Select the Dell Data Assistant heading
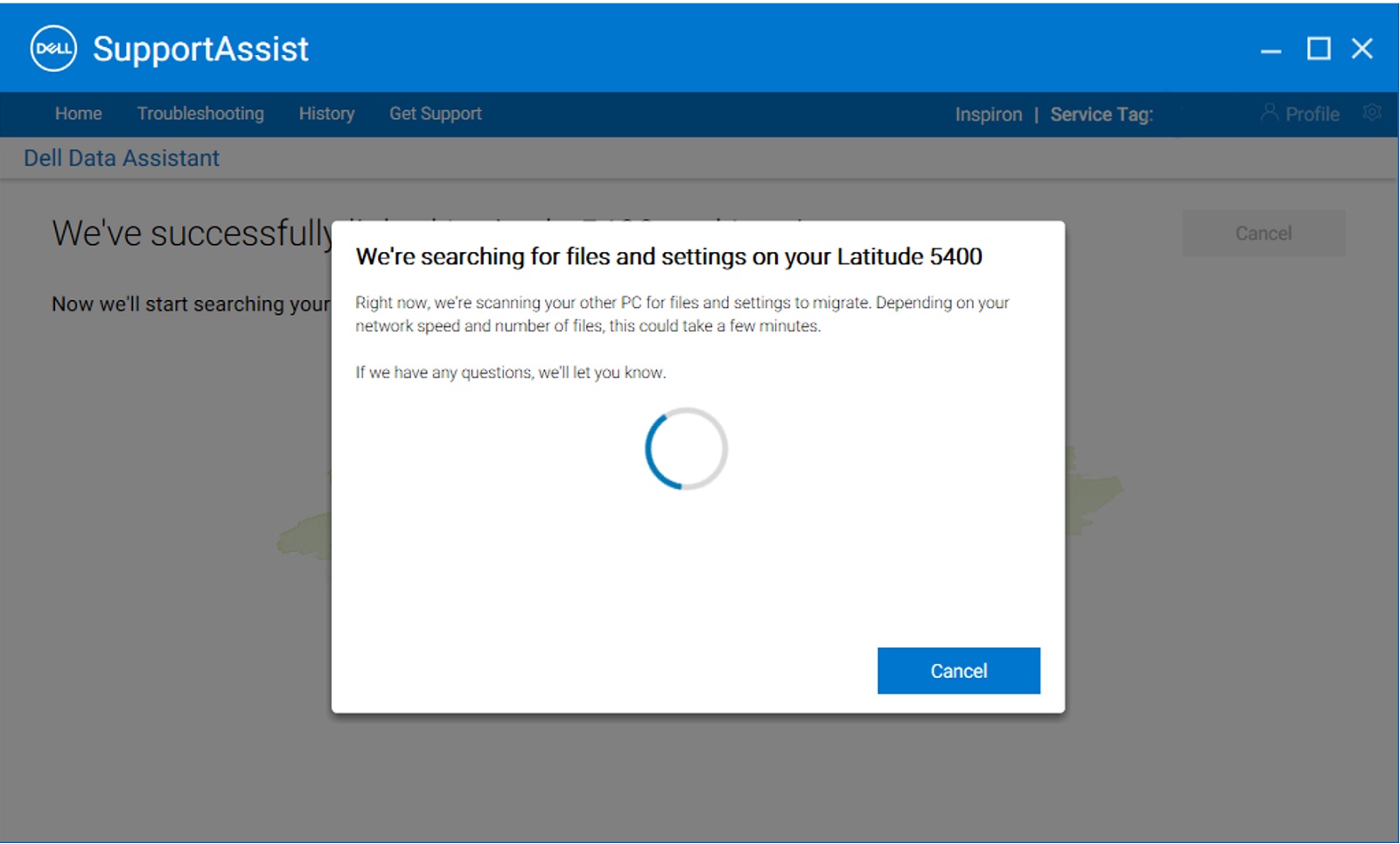This screenshot has width=1400, height=844. [x=122, y=158]
